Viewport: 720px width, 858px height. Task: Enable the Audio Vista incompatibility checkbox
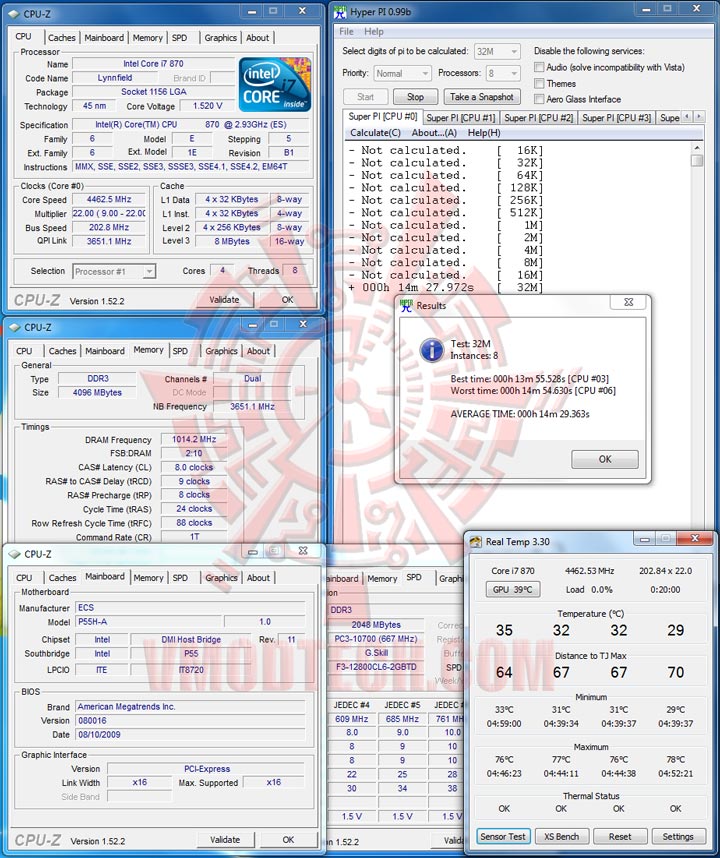539,67
